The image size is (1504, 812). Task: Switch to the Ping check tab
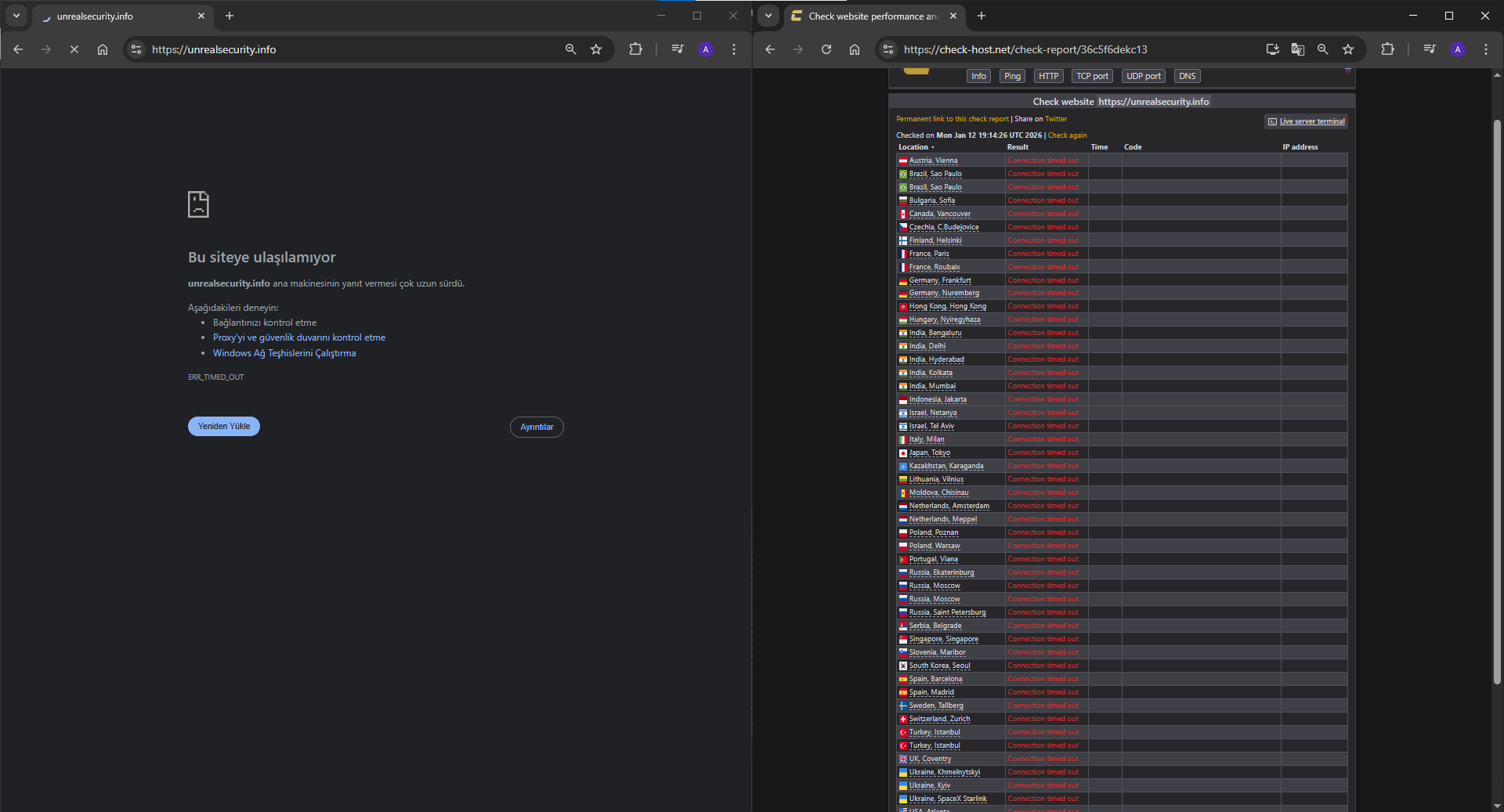[x=1012, y=76]
